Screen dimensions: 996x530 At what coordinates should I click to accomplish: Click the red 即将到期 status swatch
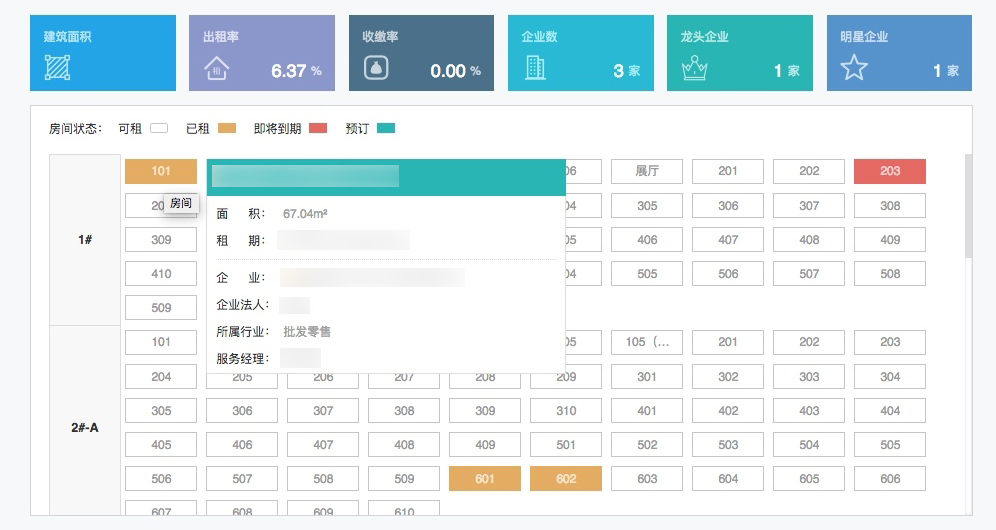click(318, 128)
